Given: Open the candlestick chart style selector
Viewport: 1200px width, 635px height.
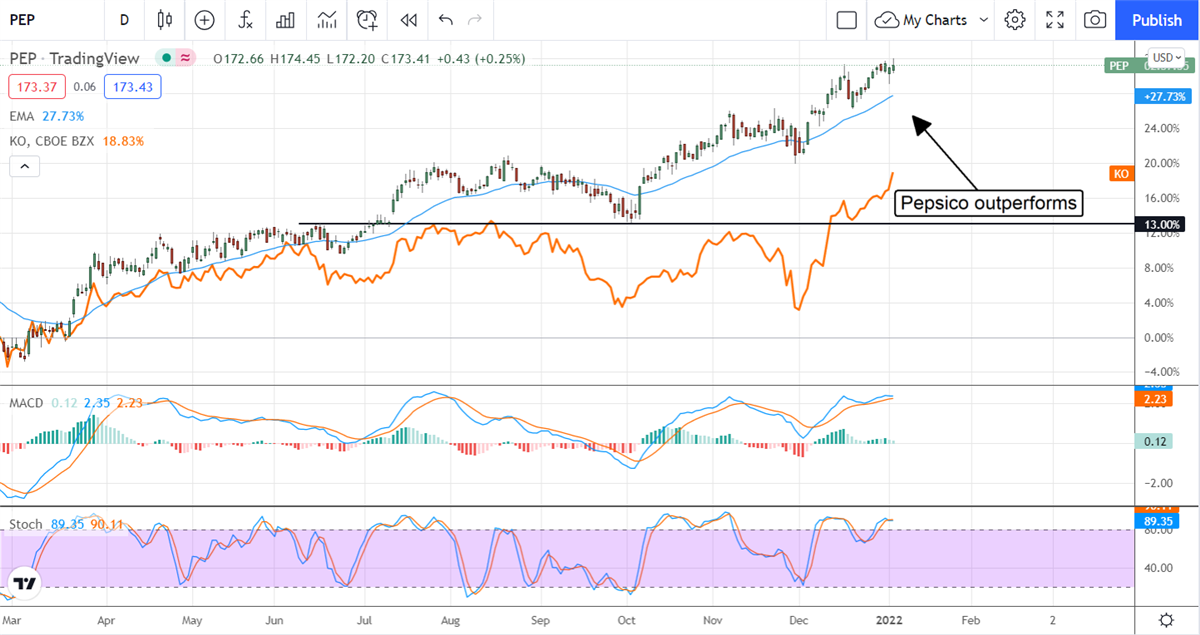Looking at the screenshot, I should 165,20.
